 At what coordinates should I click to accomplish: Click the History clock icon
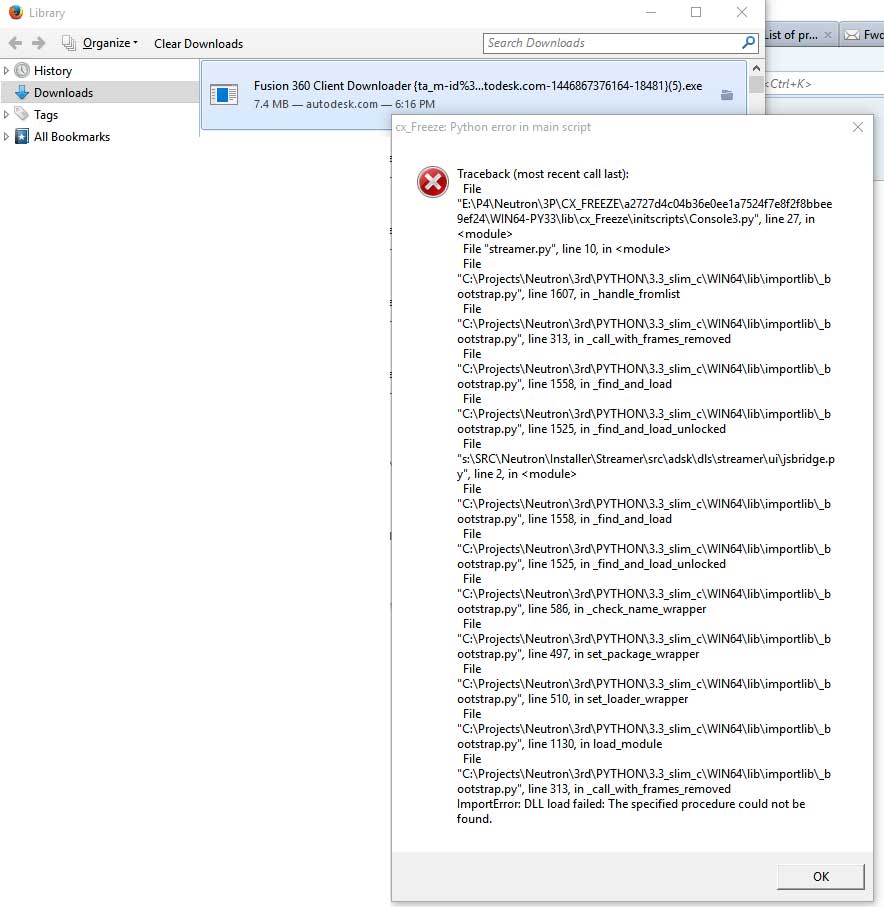tap(22, 71)
